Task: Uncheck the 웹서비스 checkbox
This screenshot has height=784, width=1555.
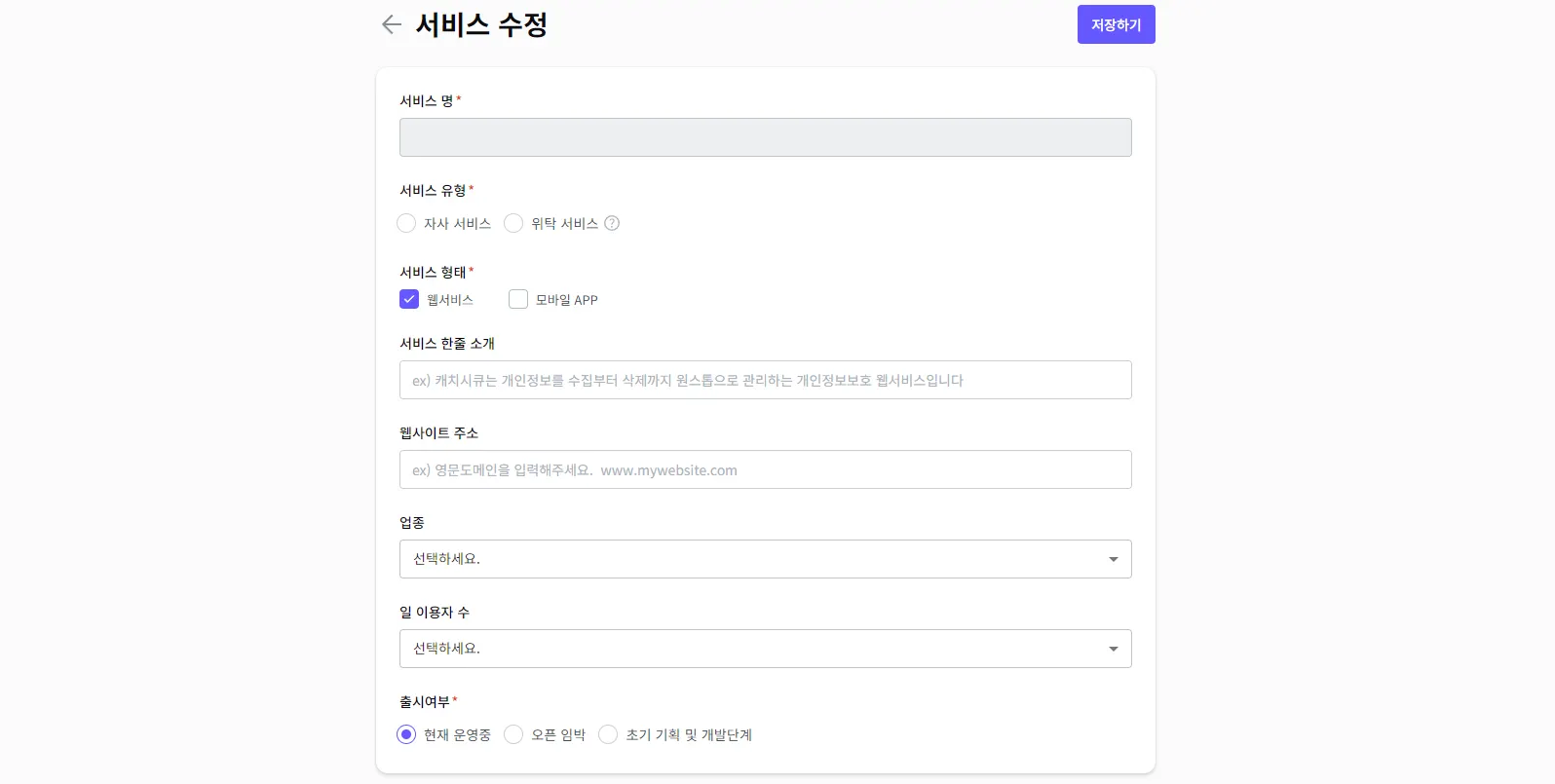Action: click(x=409, y=299)
